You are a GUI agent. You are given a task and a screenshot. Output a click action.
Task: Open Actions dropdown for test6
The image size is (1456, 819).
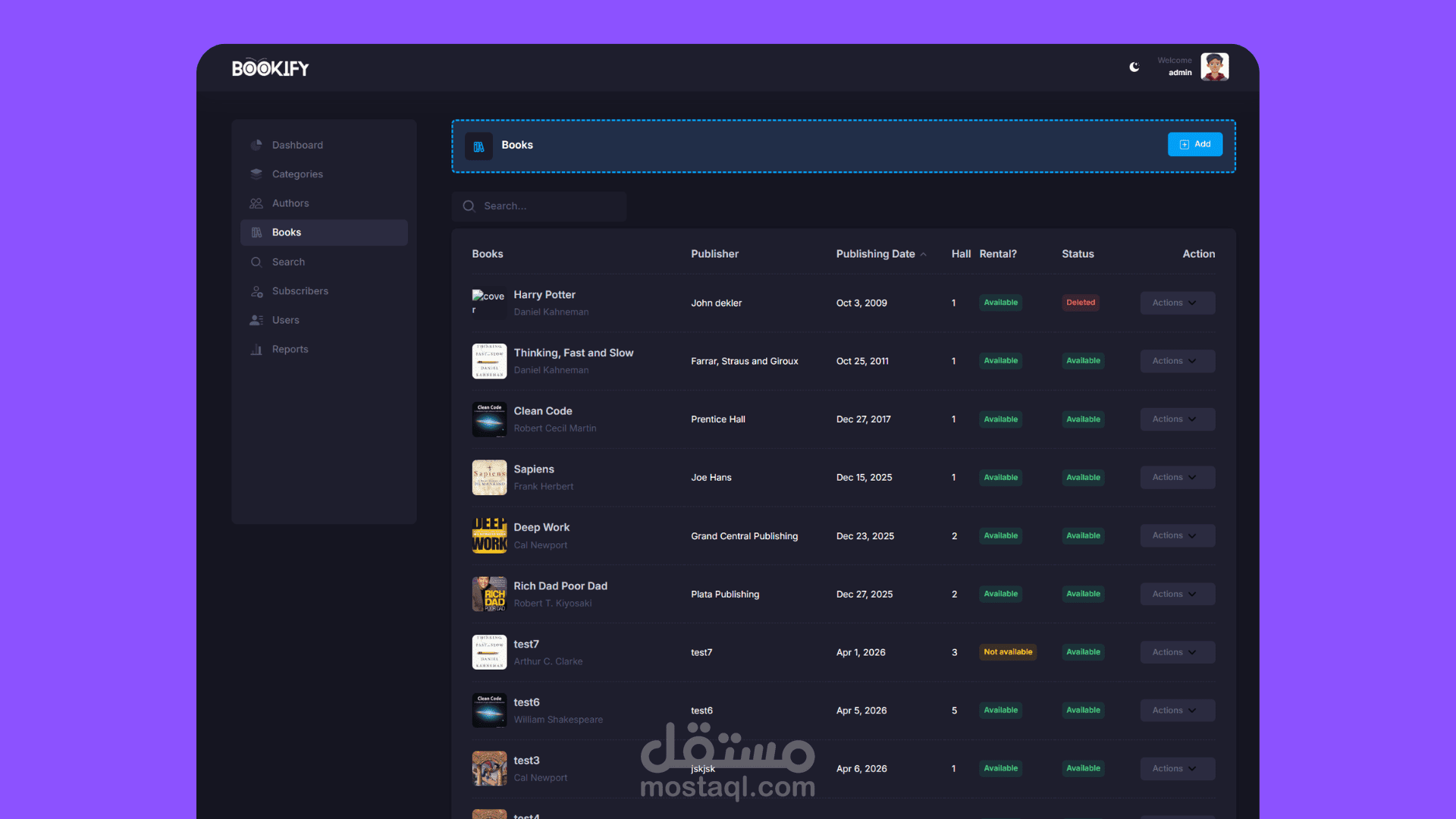tap(1177, 711)
